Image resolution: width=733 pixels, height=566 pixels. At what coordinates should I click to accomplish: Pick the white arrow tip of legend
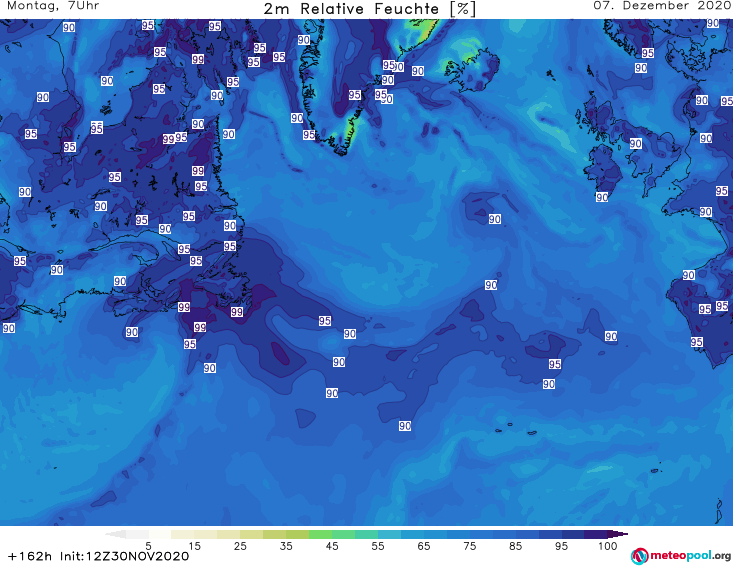click(x=115, y=534)
